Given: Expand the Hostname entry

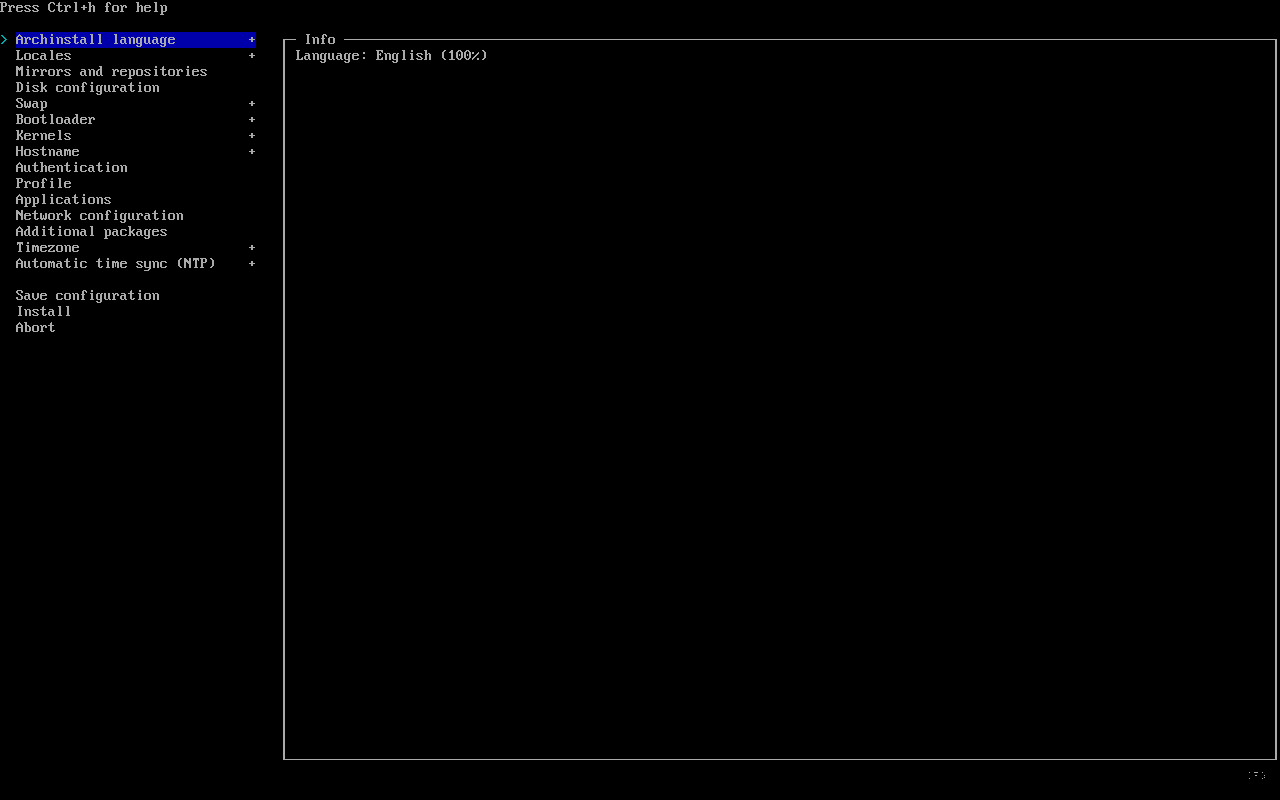Looking at the screenshot, I should pyautogui.click(x=252, y=151).
